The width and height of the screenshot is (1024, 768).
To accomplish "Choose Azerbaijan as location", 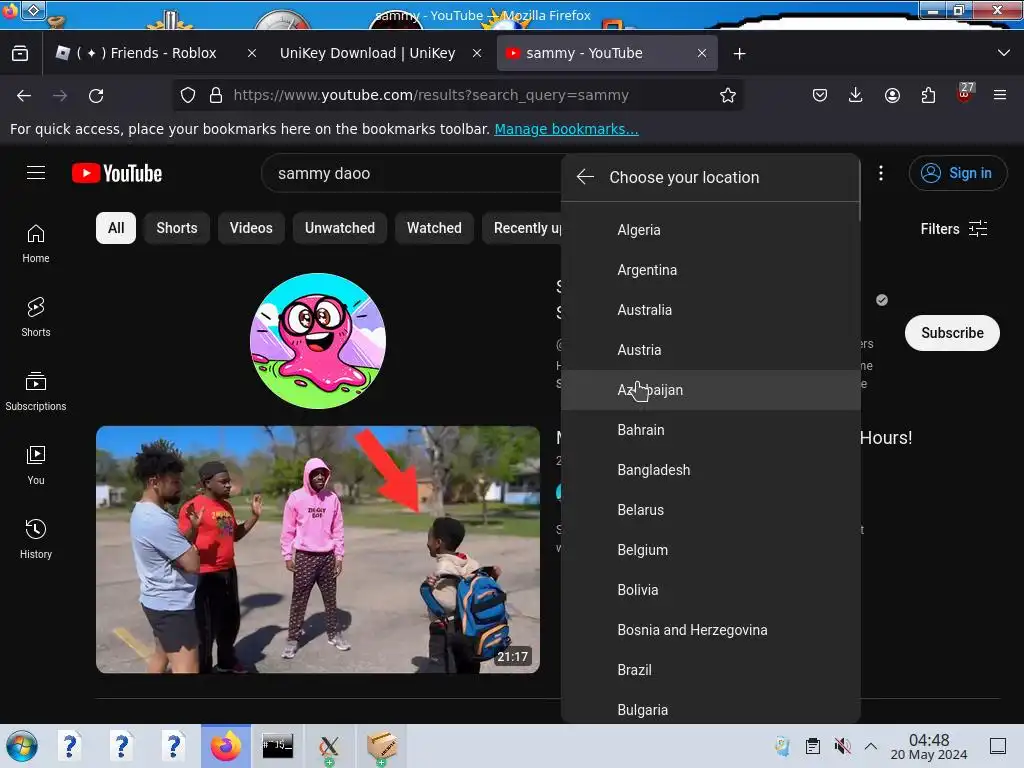I will pos(711,390).
